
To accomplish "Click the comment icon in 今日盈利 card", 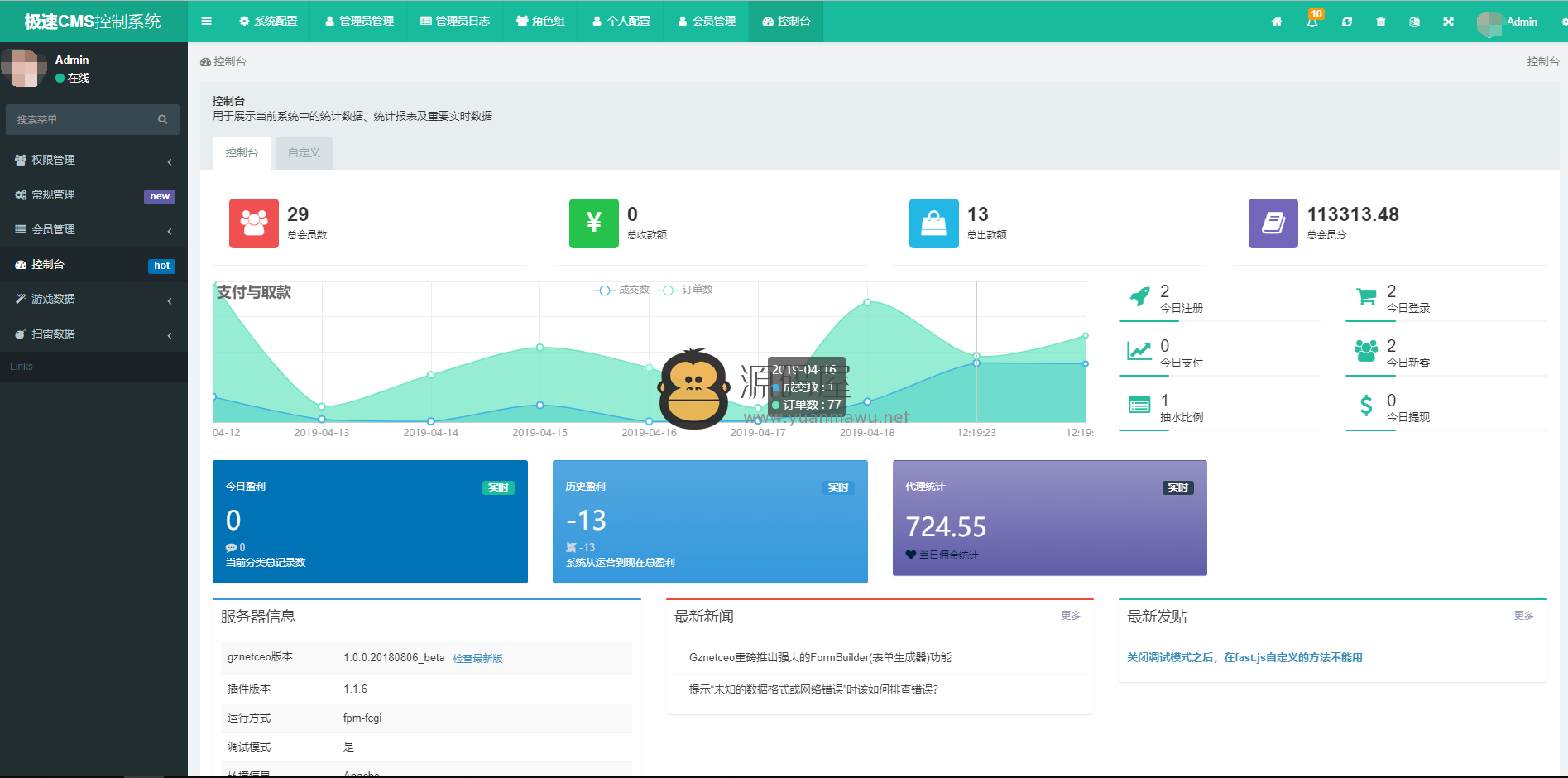I will [231, 548].
